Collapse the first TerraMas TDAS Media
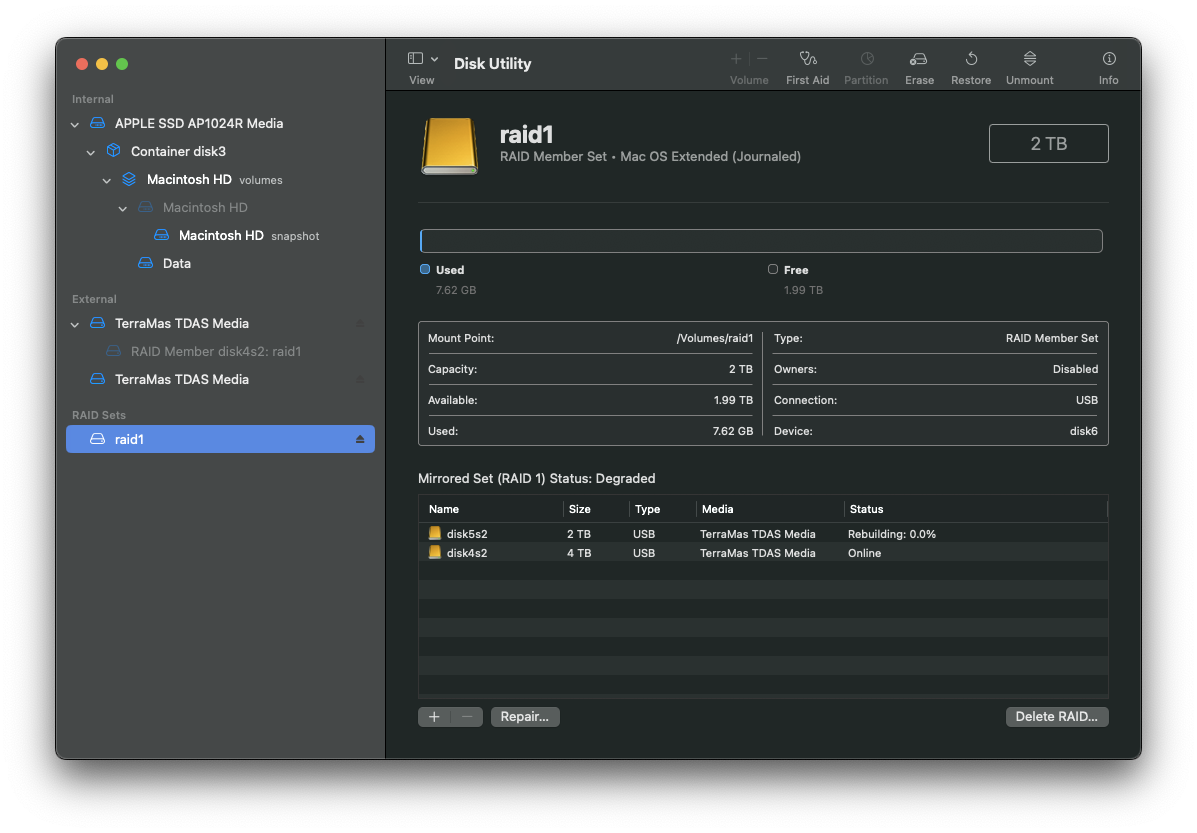 pos(75,324)
